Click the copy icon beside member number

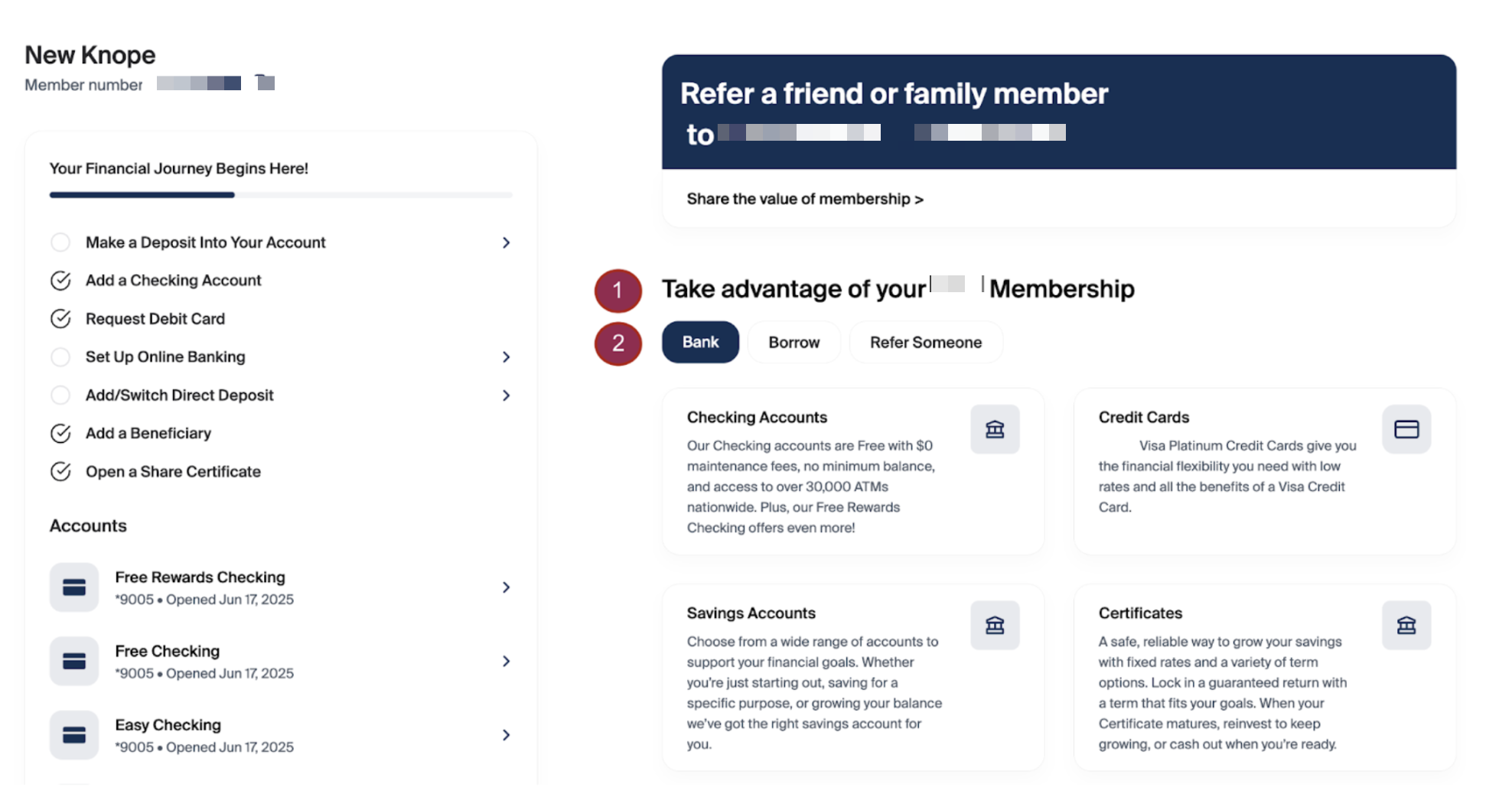coord(266,82)
